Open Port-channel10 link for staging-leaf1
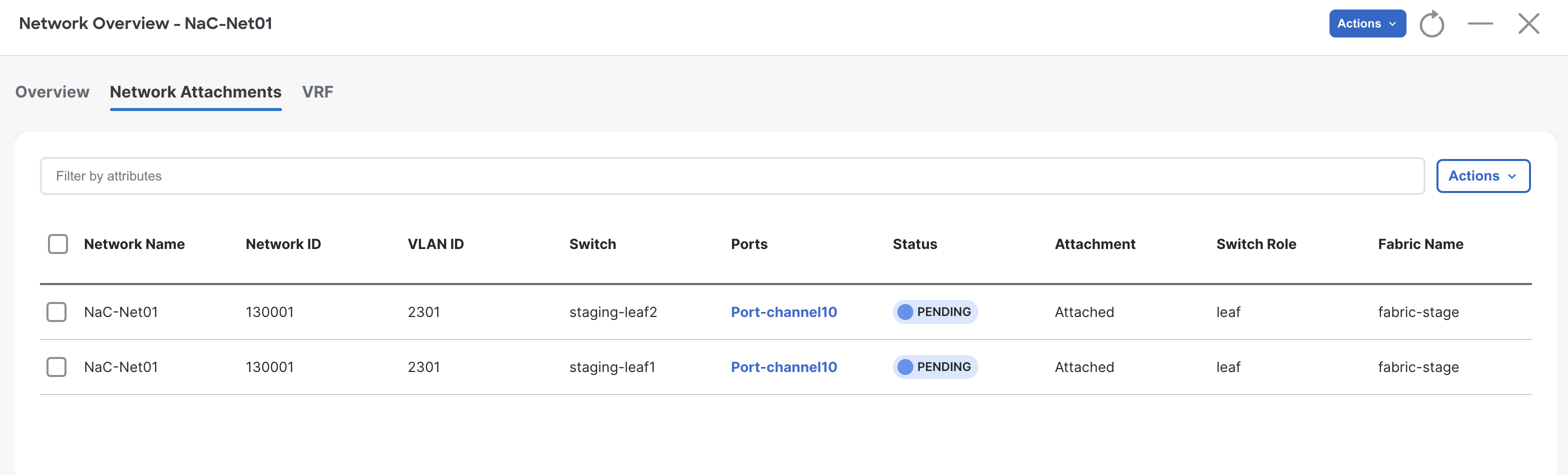 coord(784,367)
